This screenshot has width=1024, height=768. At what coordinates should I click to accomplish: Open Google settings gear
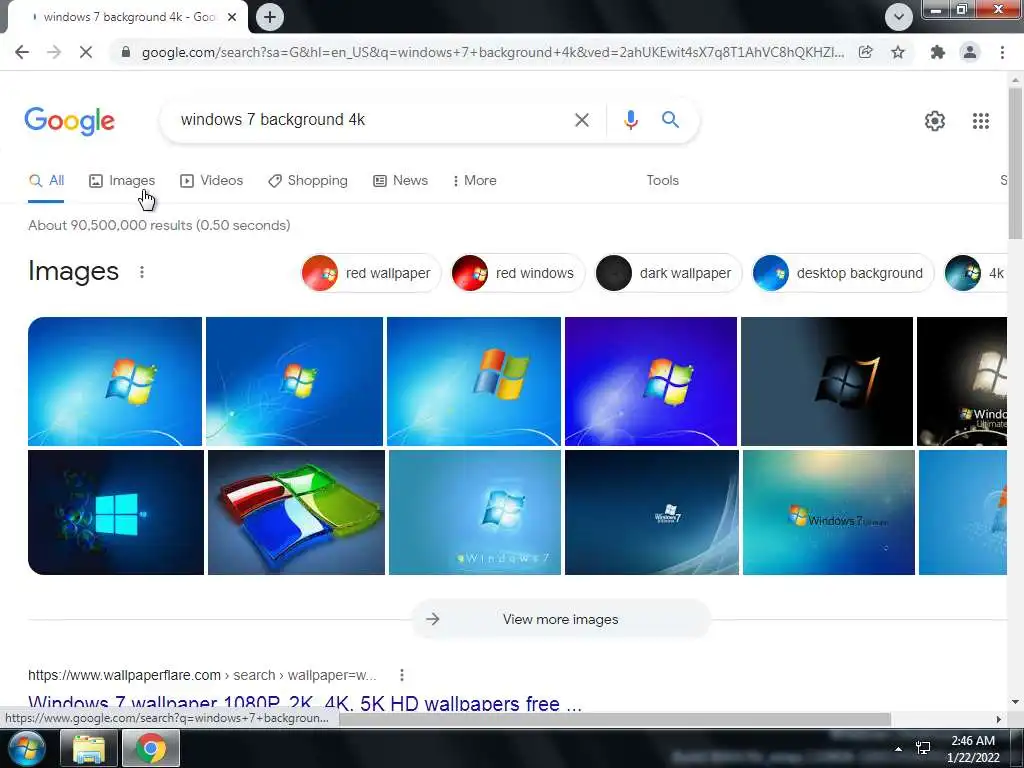935,121
